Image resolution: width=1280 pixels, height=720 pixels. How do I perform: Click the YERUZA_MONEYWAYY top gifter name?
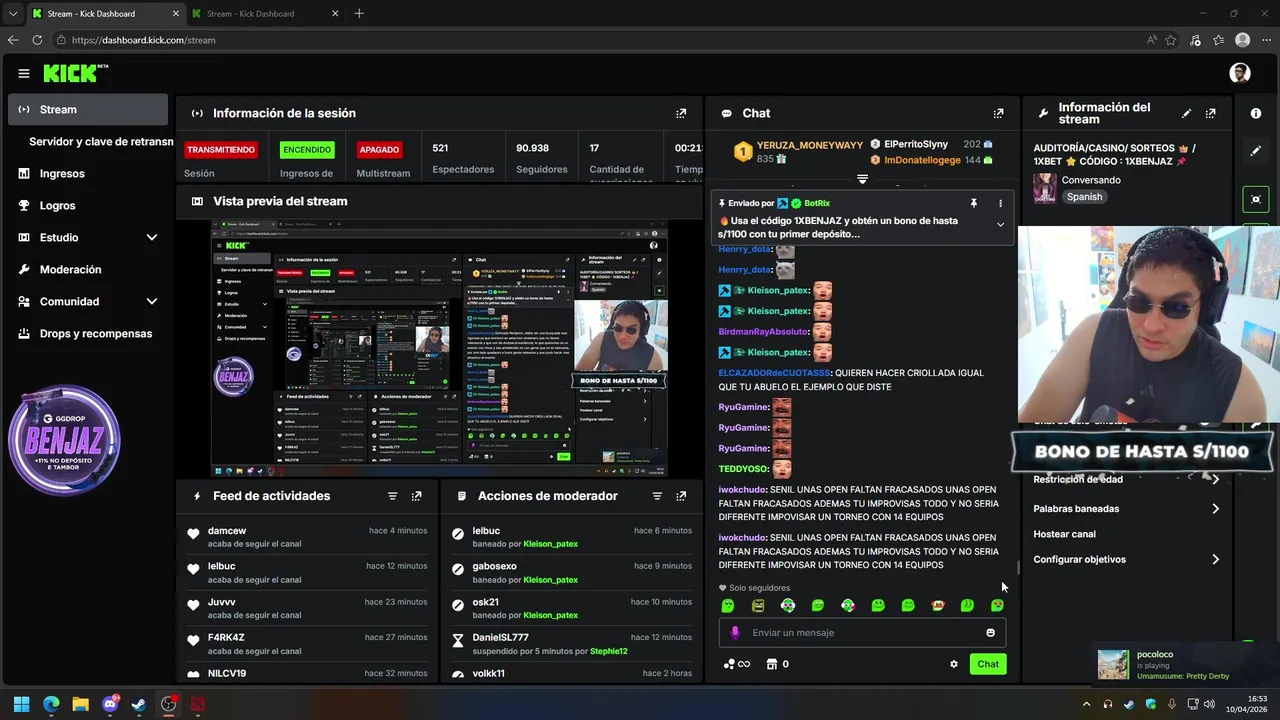pyautogui.click(x=810, y=145)
